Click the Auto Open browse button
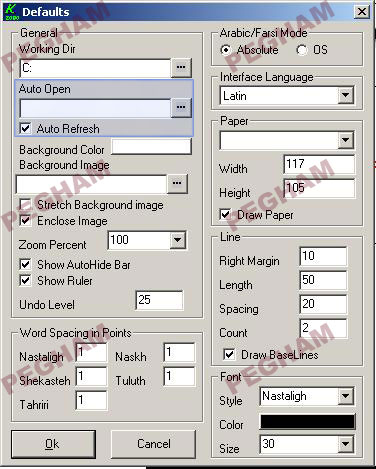 (x=181, y=107)
